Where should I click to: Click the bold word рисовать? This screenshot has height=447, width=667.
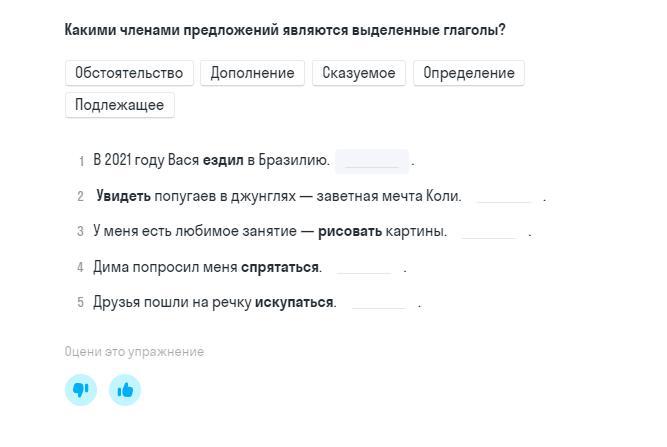tap(350, 231)
